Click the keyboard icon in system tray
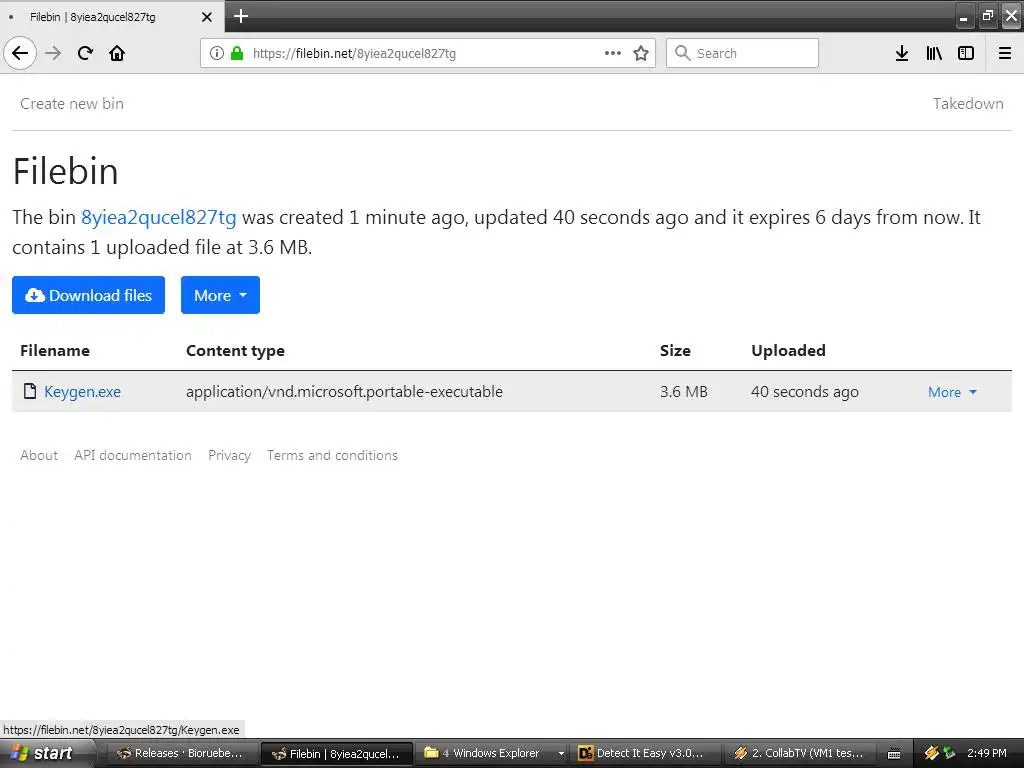Image resolution: width=1024 pixels, height=768 pixels. point(894,754)
